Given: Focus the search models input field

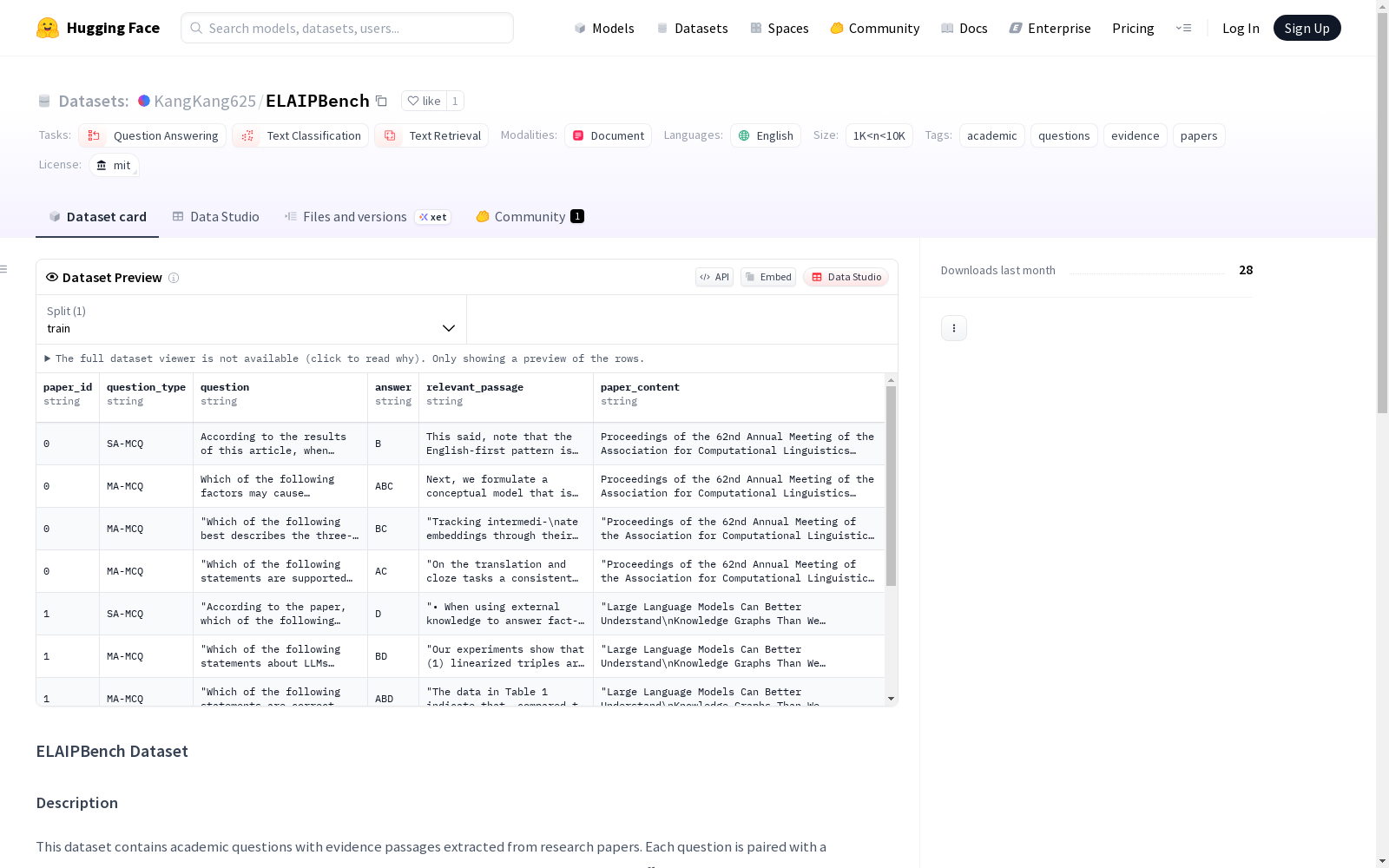Looking at the screenshot, I should pos(347,28).
